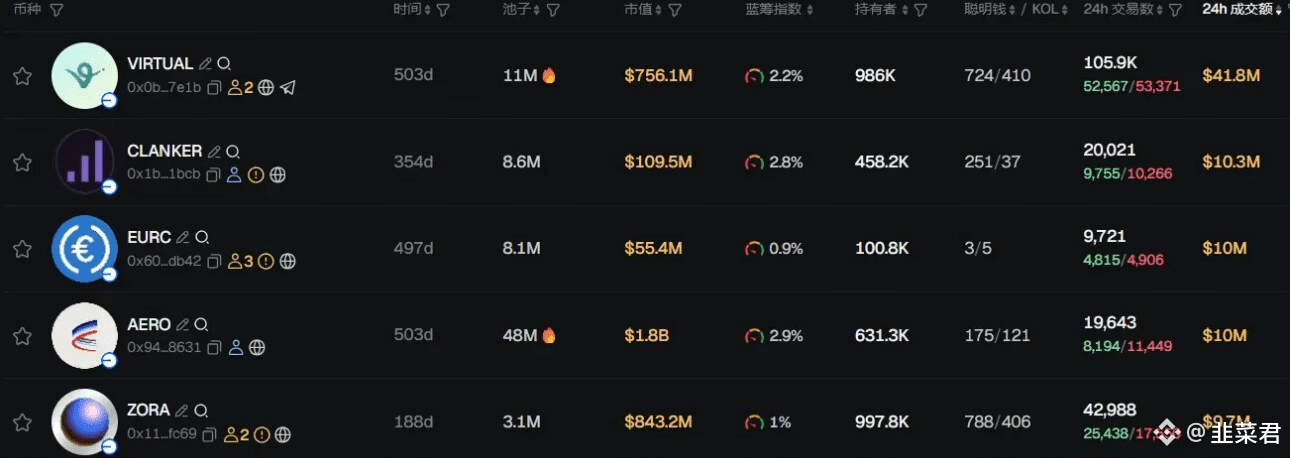Copy the AERO contract address

point(214,348)
